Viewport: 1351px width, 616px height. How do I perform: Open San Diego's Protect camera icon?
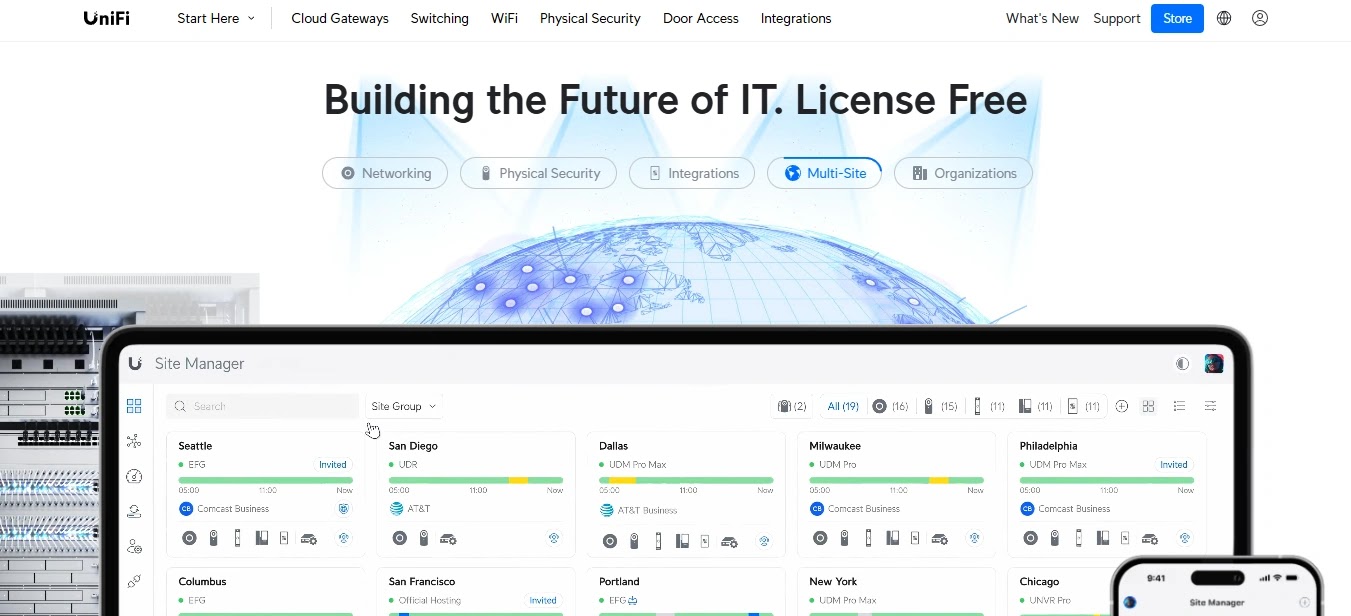pyautogui.click(x=424, y=538)
